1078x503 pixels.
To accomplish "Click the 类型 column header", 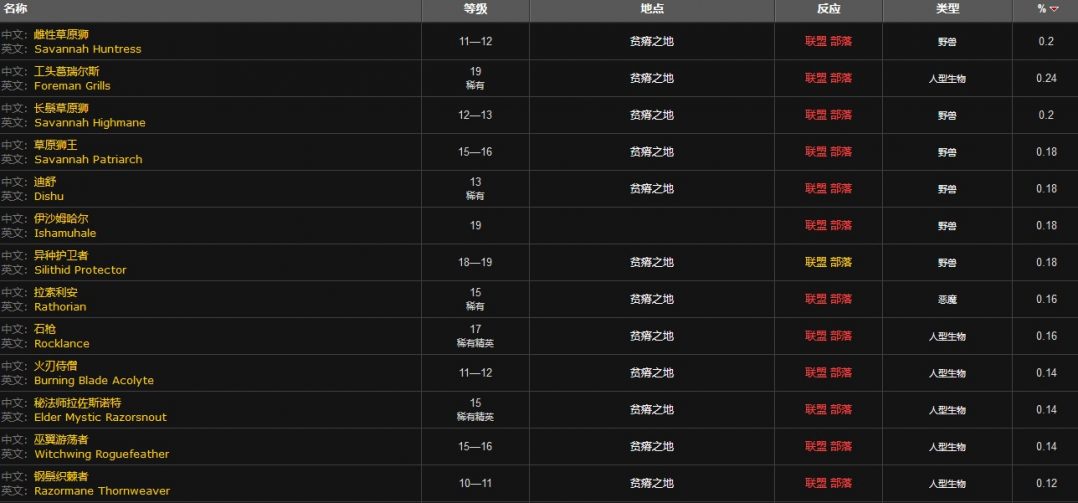I will 947,9.
